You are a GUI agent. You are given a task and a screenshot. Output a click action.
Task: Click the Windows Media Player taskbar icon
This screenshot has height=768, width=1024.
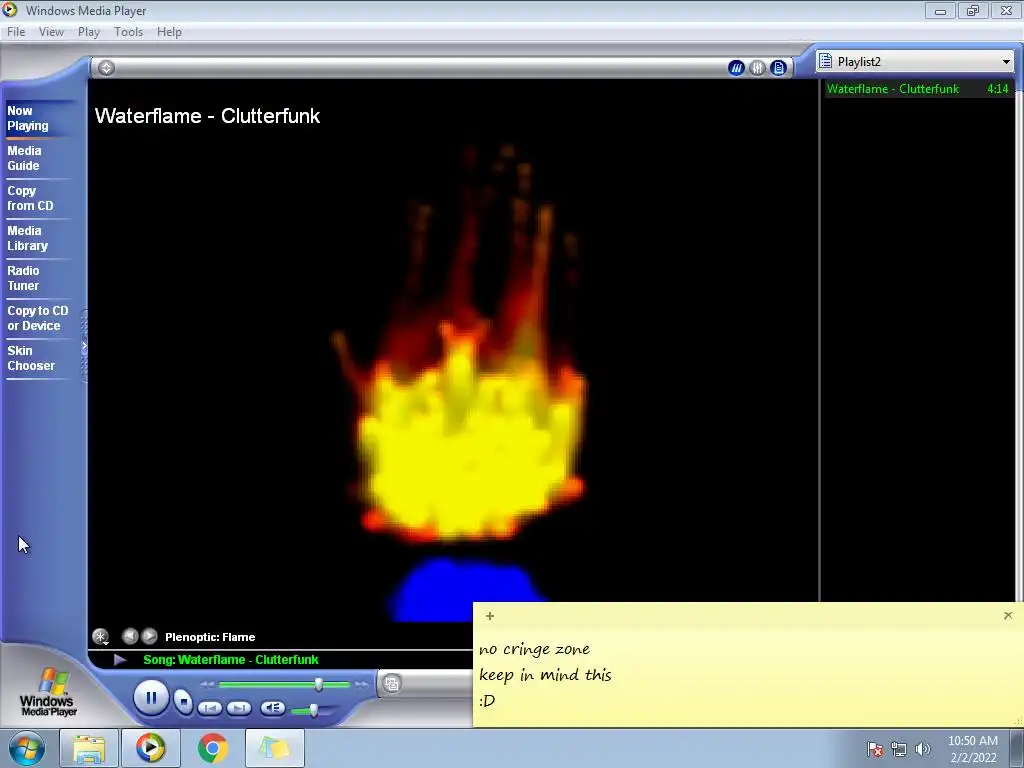tap(150, 748)
